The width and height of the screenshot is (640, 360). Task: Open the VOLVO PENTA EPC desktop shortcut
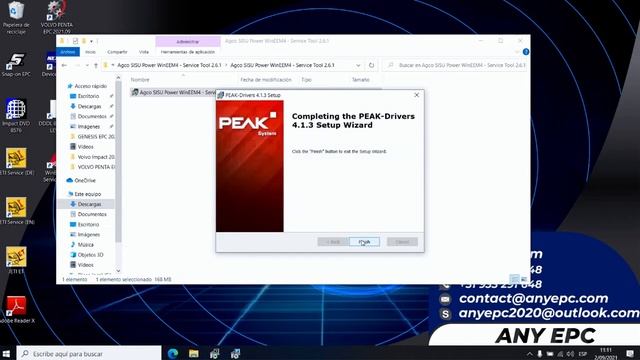click(x=57, y=18)
